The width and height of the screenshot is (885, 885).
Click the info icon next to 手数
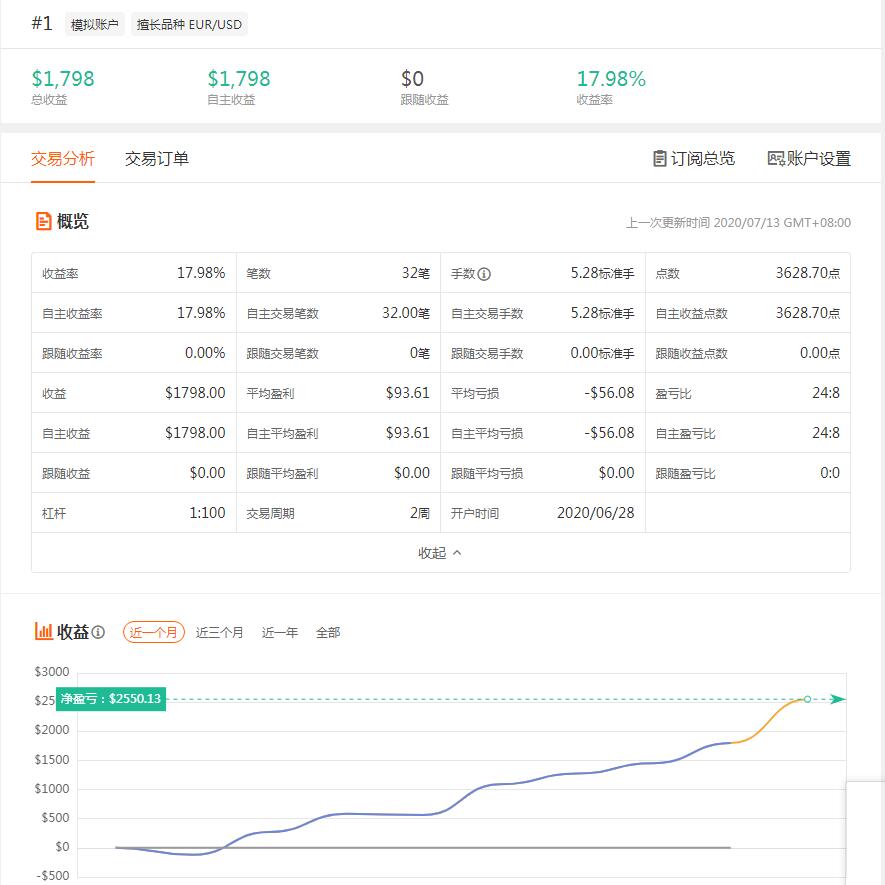pyautogui.click(x=484, y=274)
